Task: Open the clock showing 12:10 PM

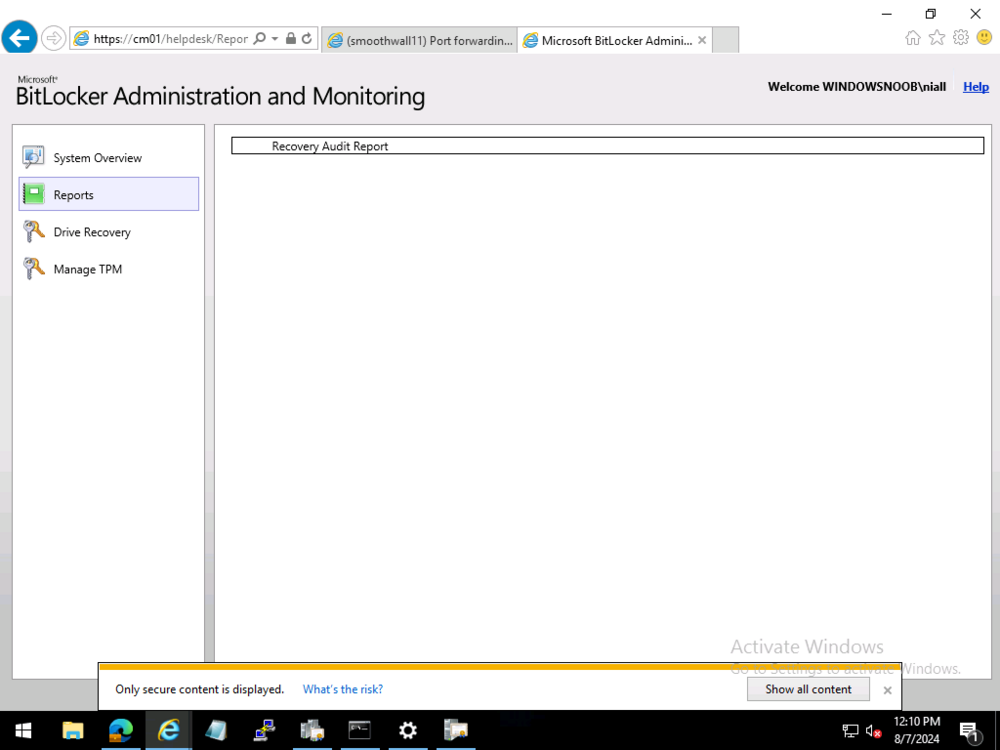Action: 916,730
